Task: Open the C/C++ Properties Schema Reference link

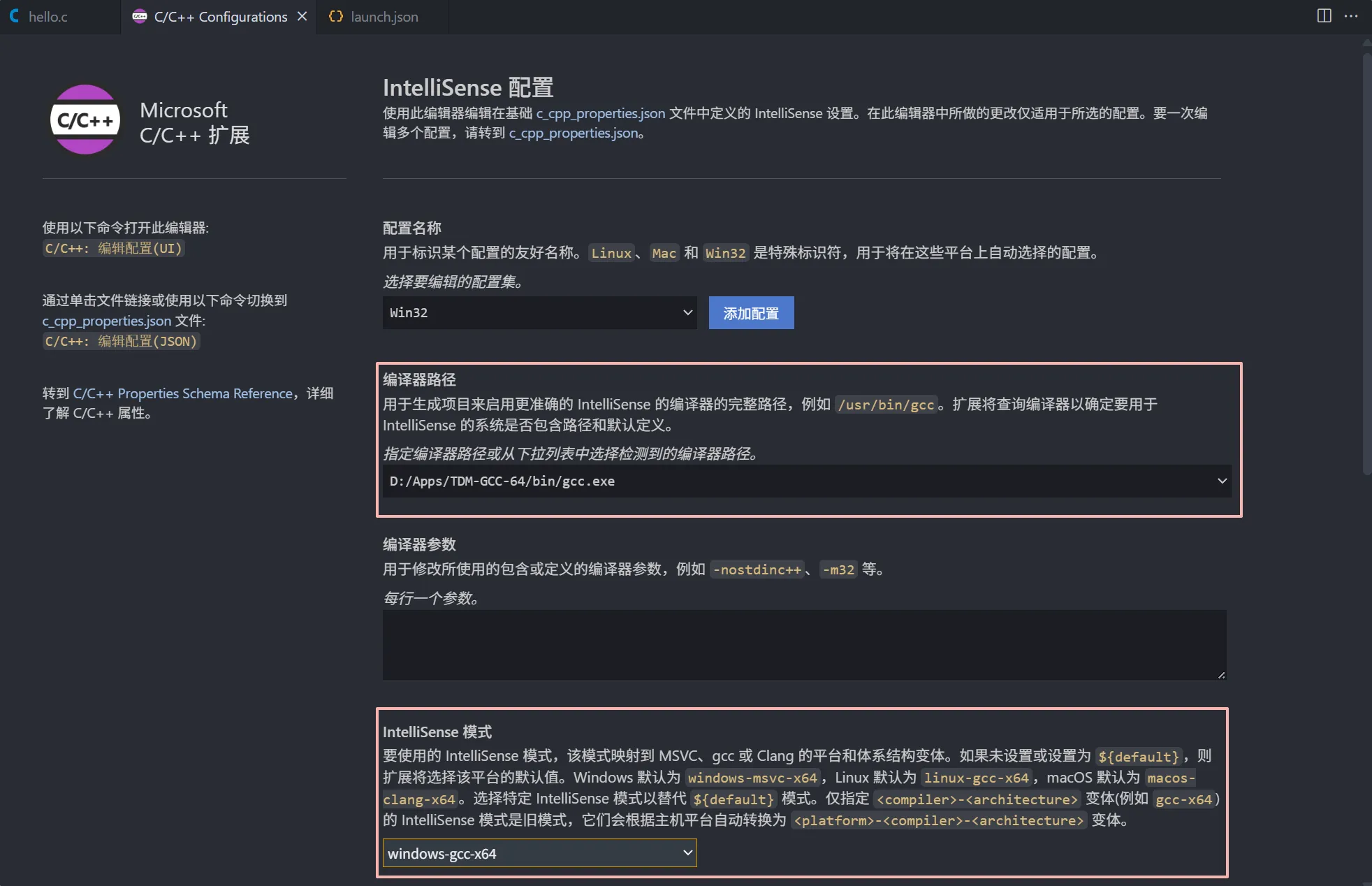Action: (x=184, y=393)
